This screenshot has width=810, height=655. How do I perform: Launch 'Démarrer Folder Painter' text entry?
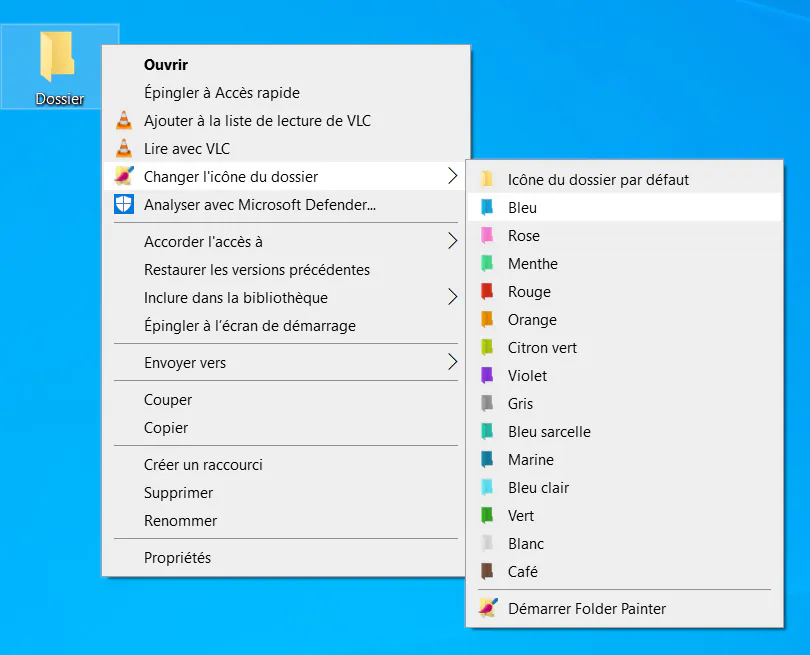point(587,609)
